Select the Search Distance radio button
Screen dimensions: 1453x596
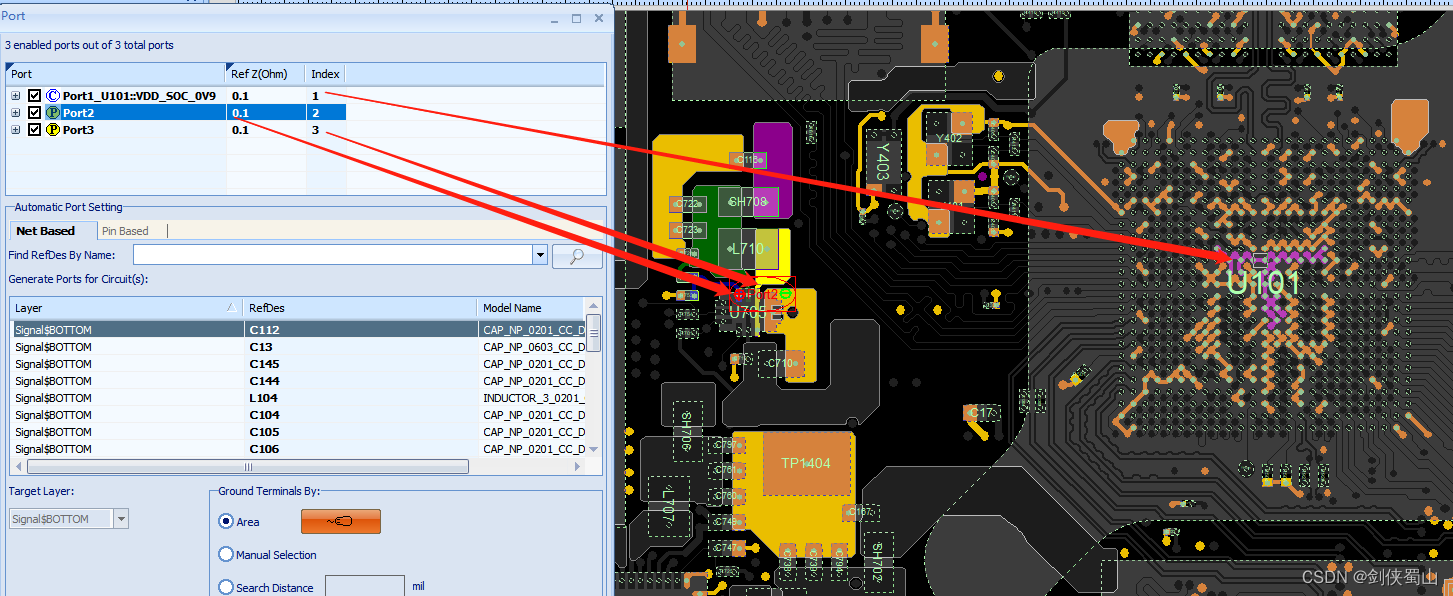[x=226, y=587]
